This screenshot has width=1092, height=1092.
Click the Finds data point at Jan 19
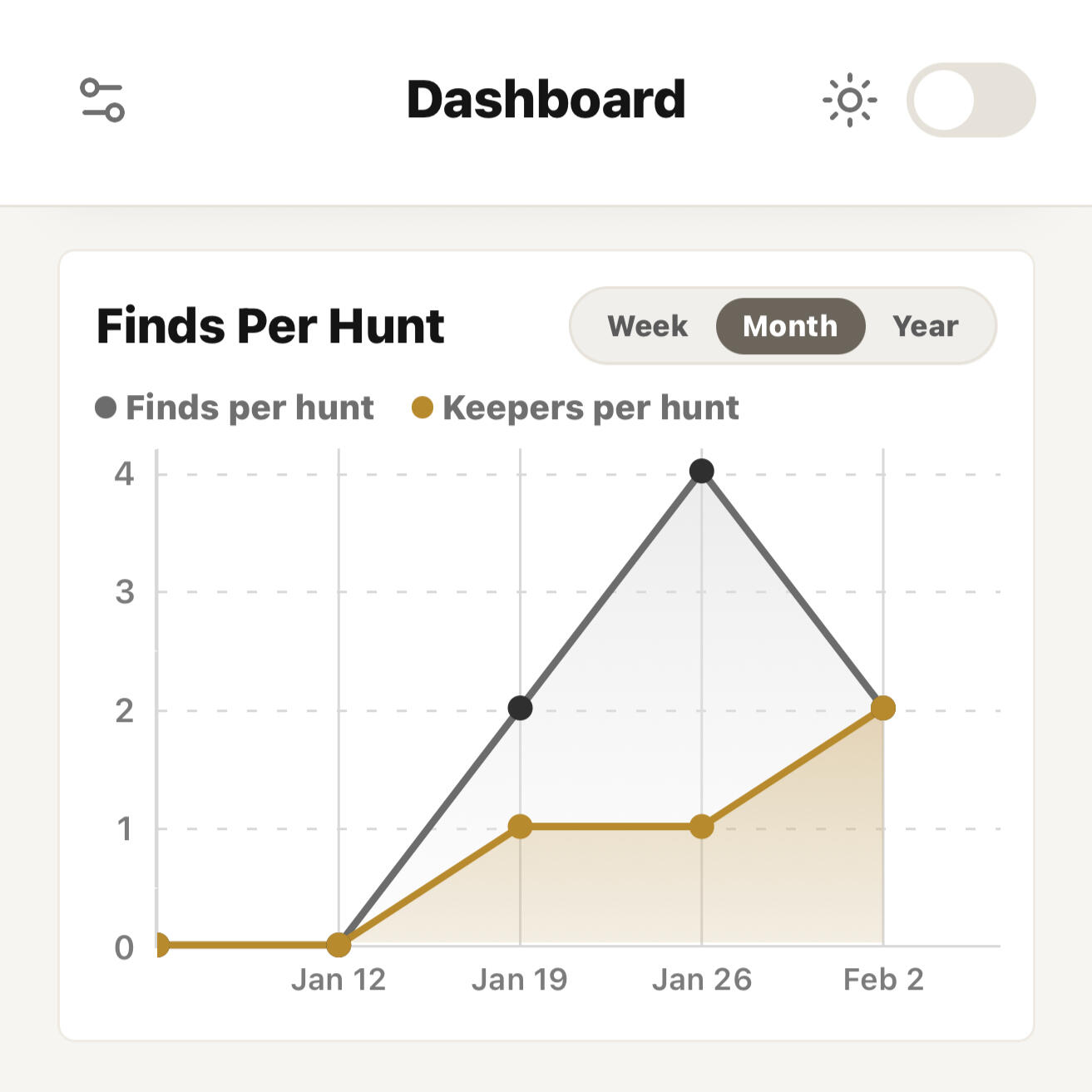pyautogui.click(x=520, y=708)
